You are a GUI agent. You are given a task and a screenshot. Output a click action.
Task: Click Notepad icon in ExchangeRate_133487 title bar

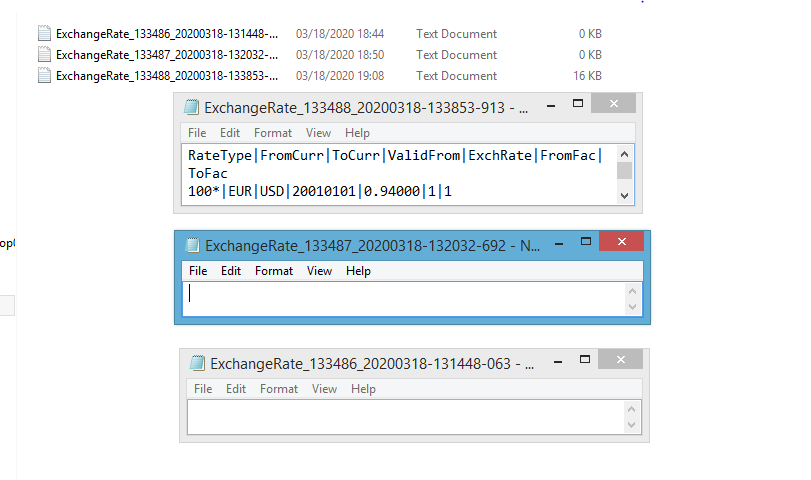pos(192,246)
